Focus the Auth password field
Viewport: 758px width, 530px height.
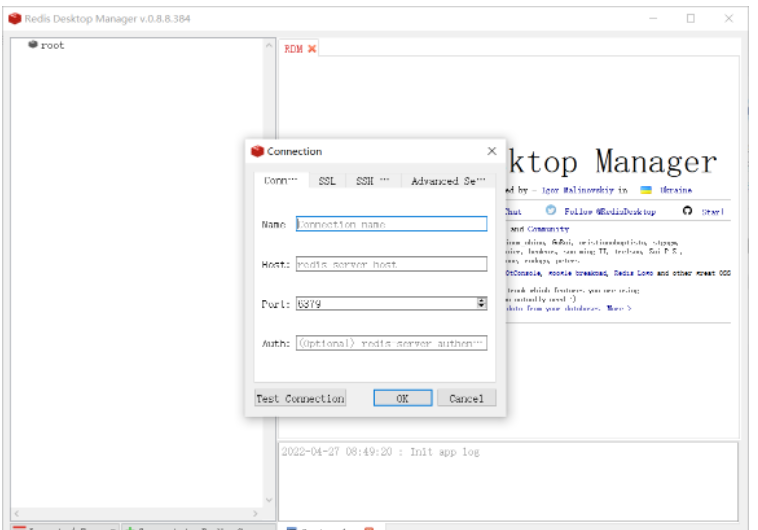[391, 343]
